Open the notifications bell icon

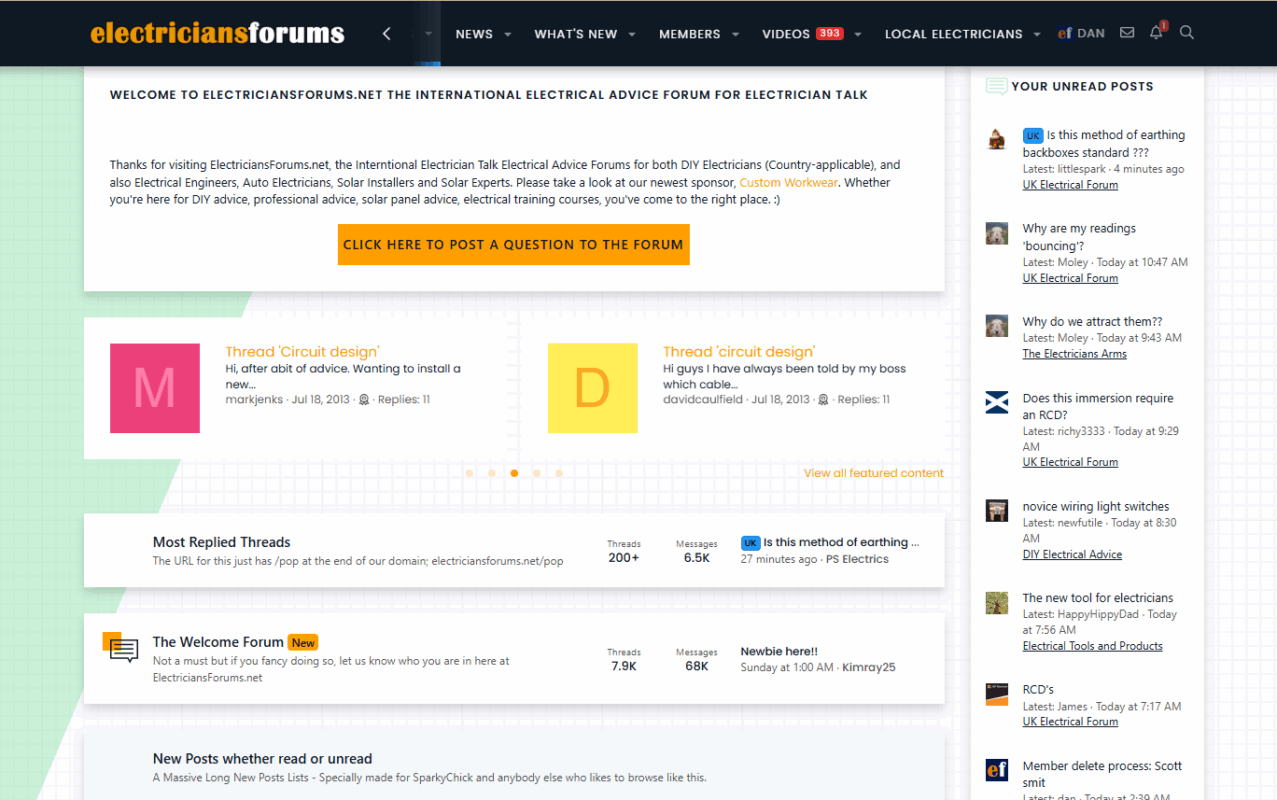click(x=1156, y=33)
